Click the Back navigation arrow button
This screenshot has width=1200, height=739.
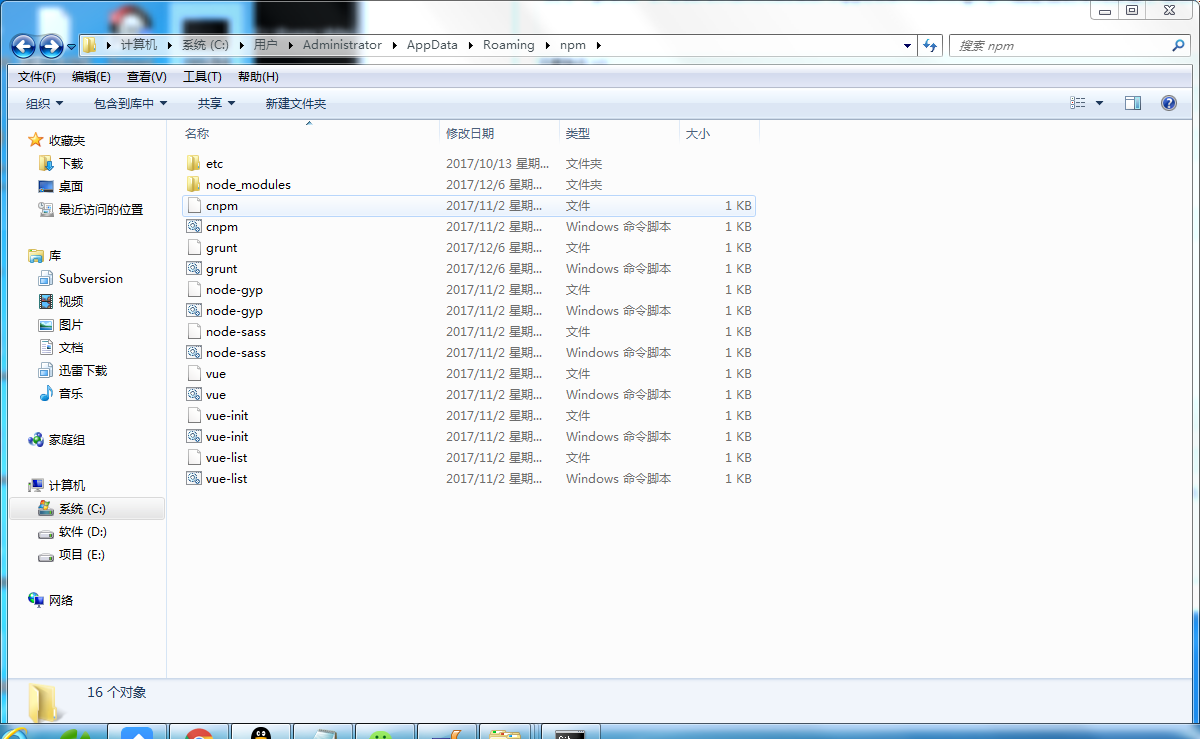23,46
